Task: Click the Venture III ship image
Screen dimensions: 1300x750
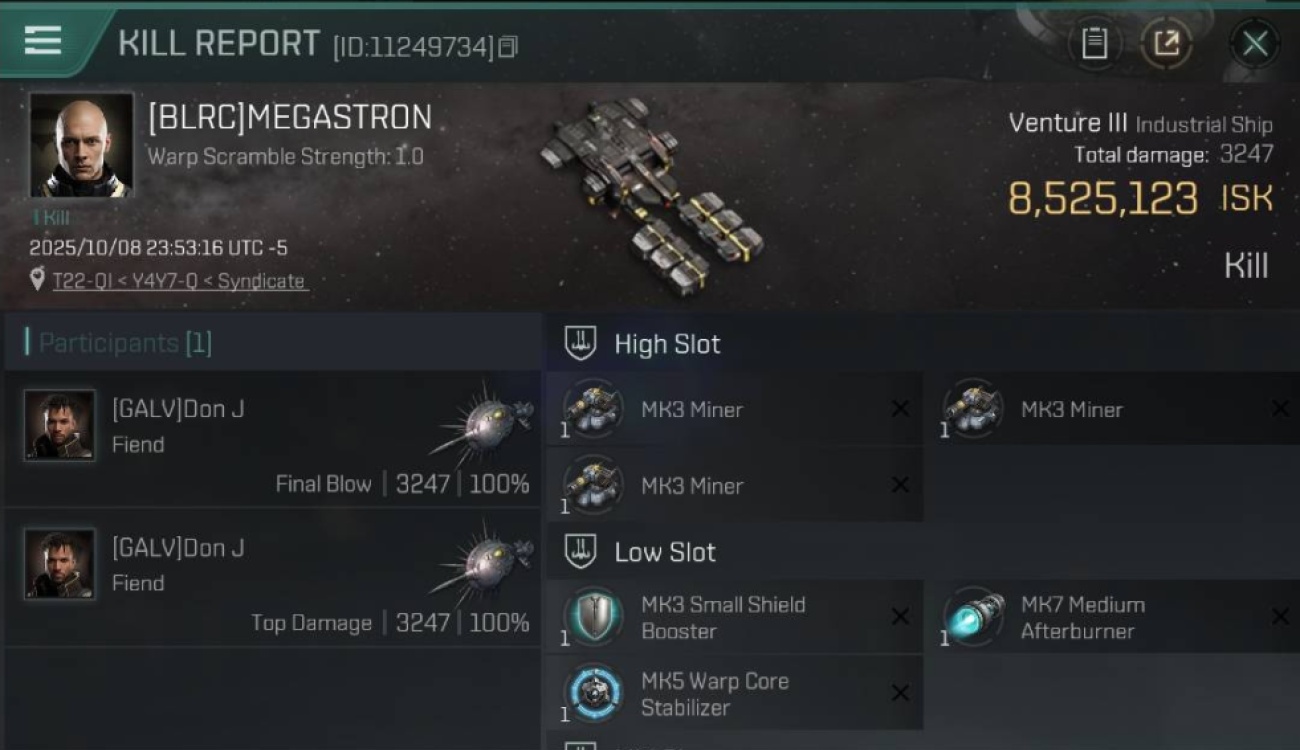Action: 652,190
